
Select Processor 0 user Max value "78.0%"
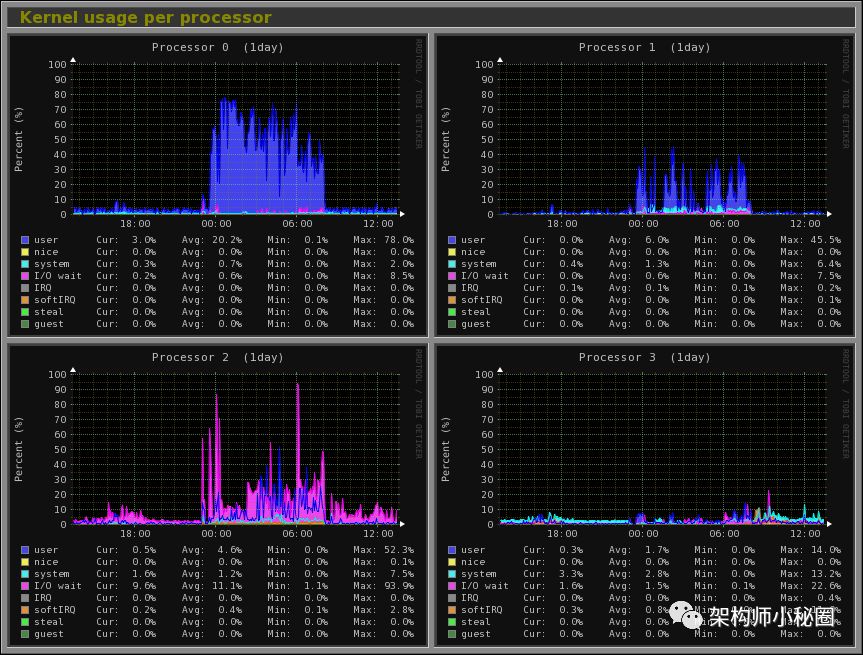[399, 240]
